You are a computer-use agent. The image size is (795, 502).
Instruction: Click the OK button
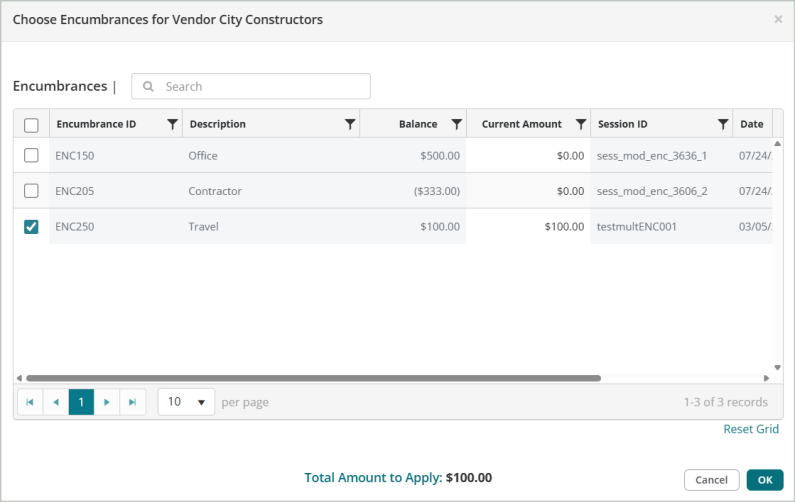click(x=764, y=480)
